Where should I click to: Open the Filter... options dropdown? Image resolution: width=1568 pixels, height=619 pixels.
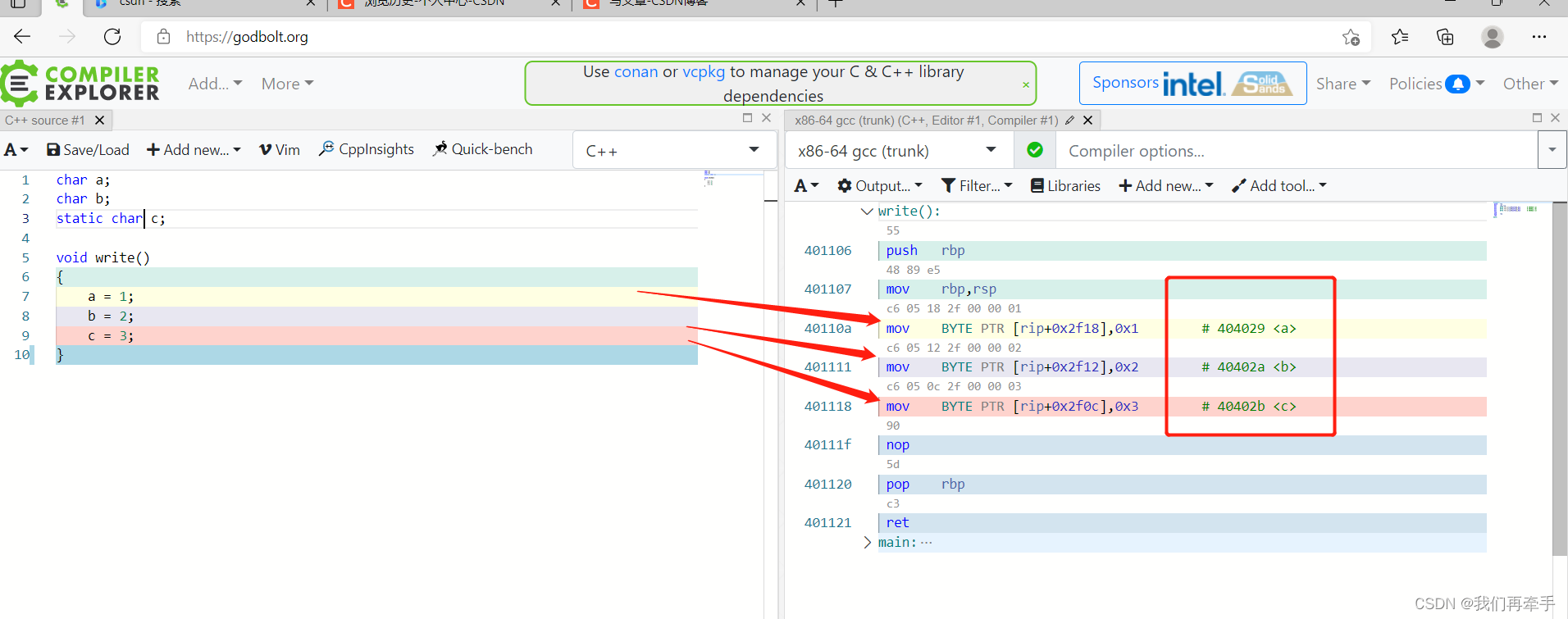(977, 185)
